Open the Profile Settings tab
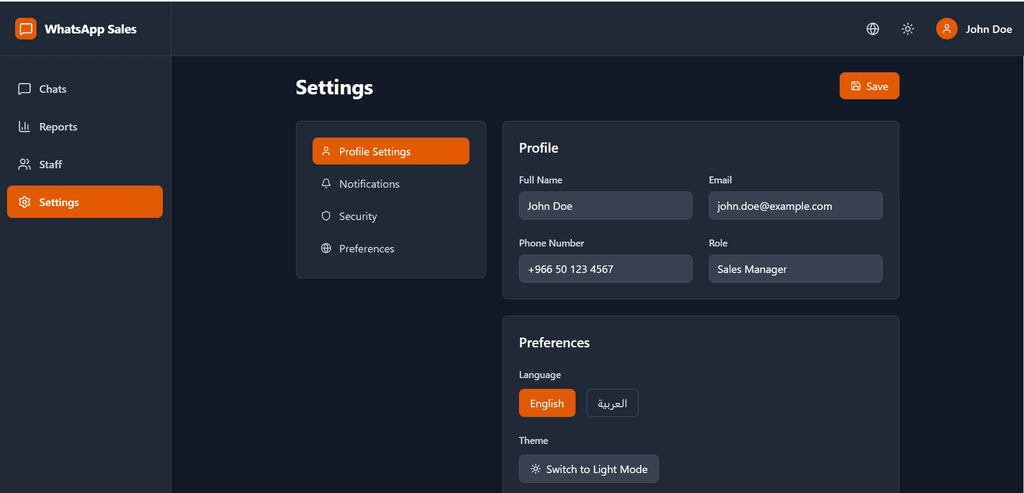1024x493 pixels. 390,152
